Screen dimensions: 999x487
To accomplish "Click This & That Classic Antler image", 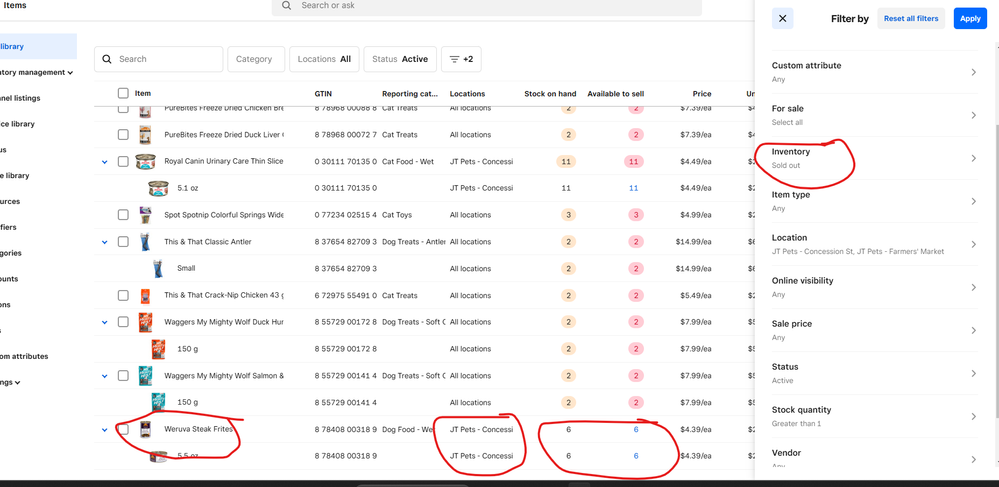I will click(146, 242).
